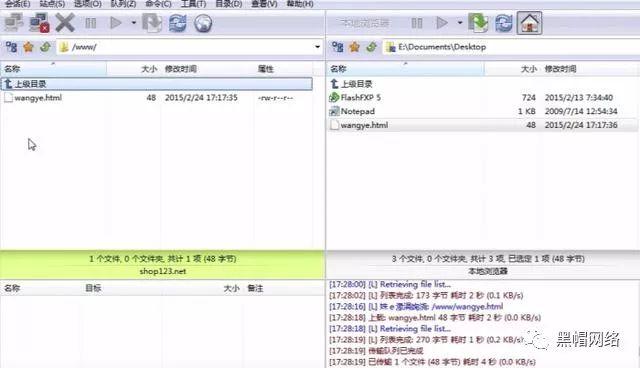Screen dimensions: 640x368
Task: Expand the /www/ path dropdown arrow
Action: tap(317, 47)
